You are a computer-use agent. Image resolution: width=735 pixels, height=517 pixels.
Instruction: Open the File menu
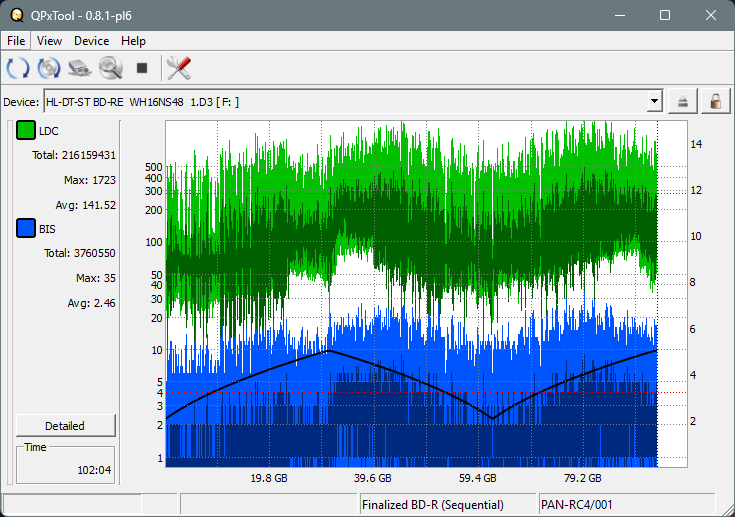(16, 41)
